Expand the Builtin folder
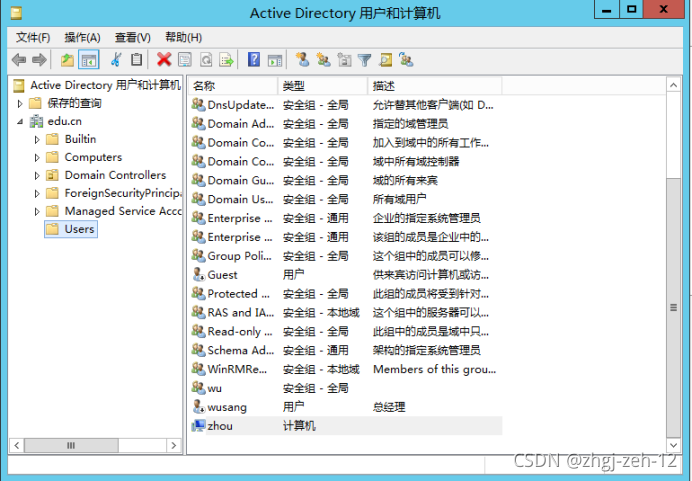Image resolution: width=692 pixels, height=481 pixels. (37, 139)
